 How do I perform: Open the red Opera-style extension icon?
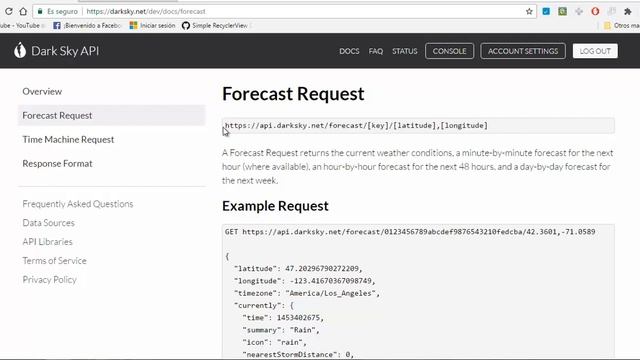(595, 11)
